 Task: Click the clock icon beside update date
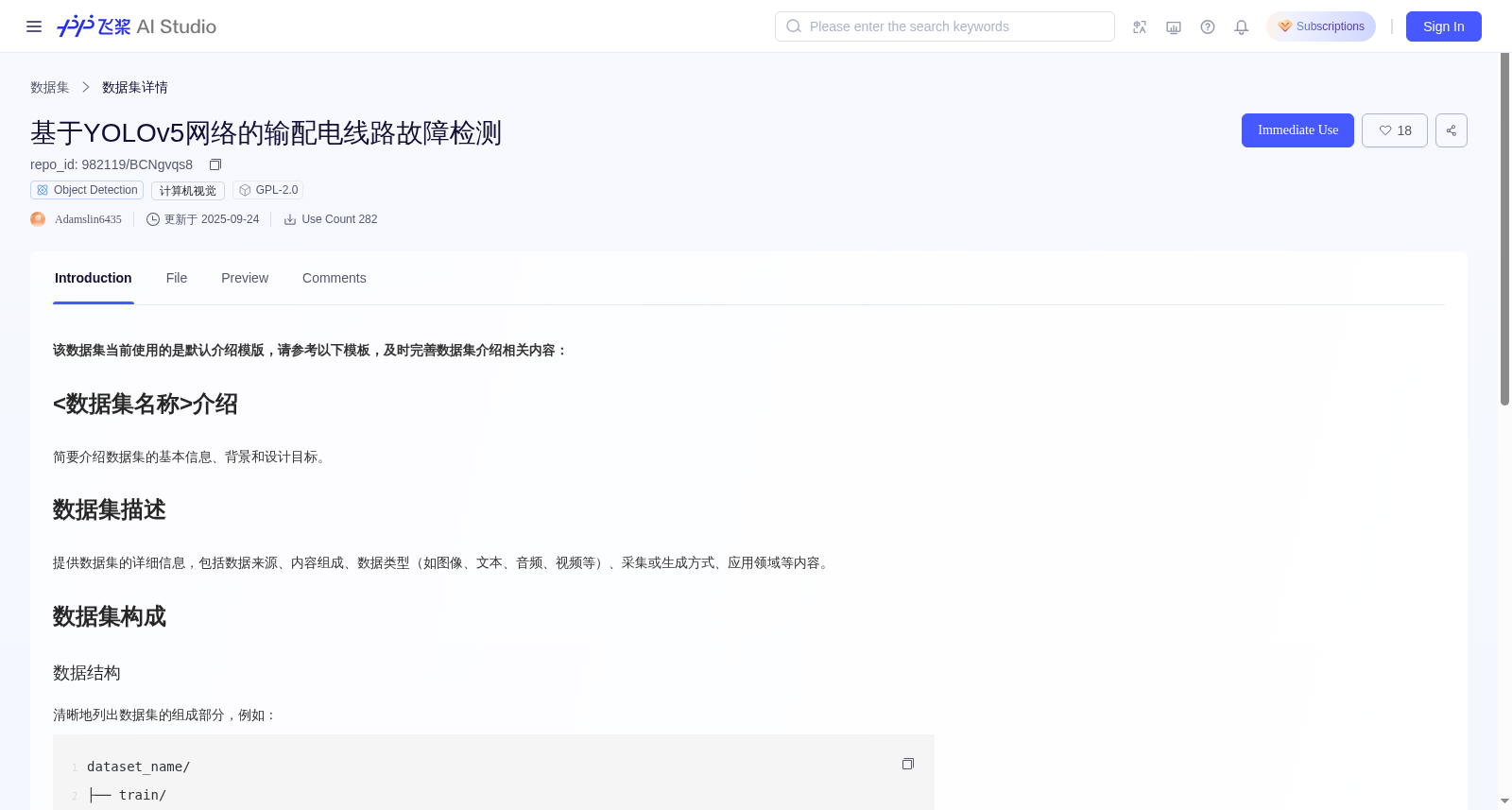pos(153,219)
